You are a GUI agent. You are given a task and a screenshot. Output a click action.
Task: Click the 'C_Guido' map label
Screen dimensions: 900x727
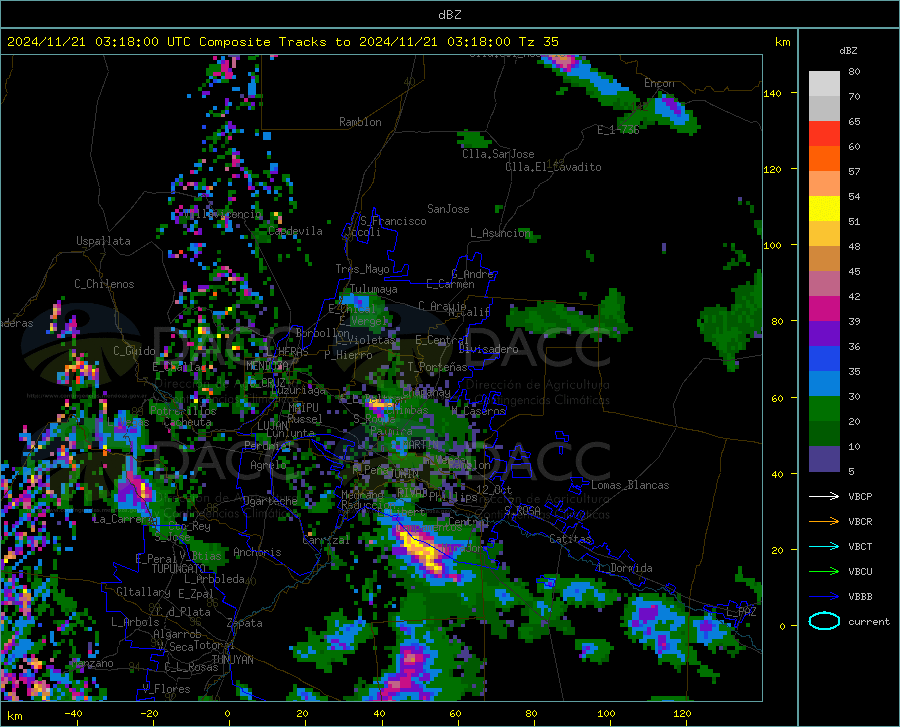click(x=134, y=351)
